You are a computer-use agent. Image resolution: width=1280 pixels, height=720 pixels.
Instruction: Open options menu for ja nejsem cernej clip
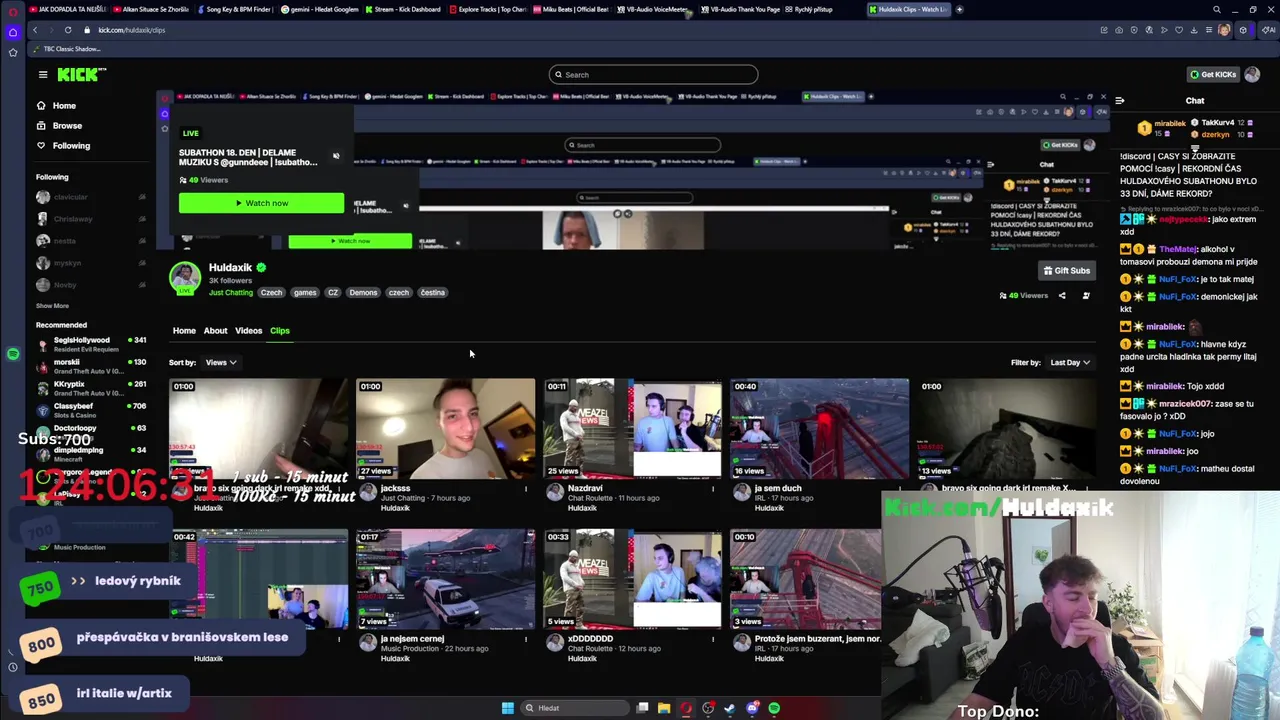point(526,639)
